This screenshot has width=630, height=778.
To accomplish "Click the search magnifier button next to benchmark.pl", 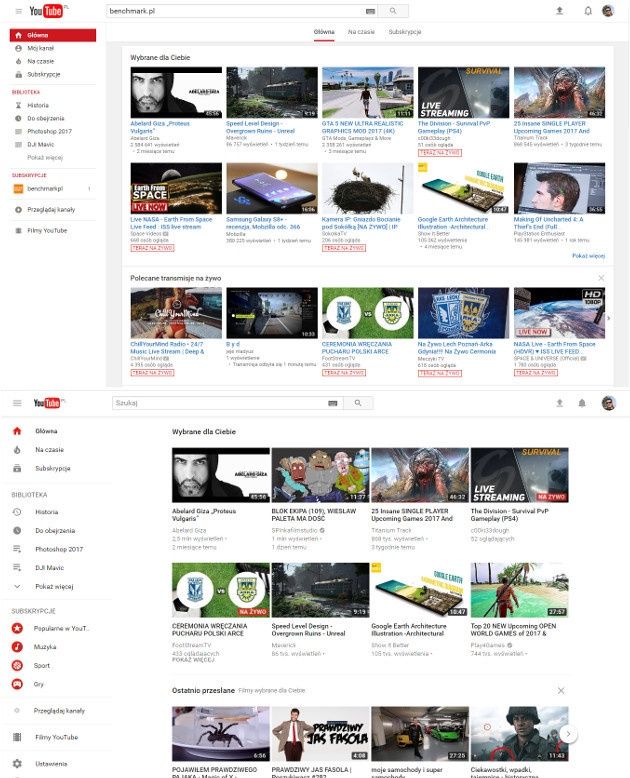I will 393,10.
